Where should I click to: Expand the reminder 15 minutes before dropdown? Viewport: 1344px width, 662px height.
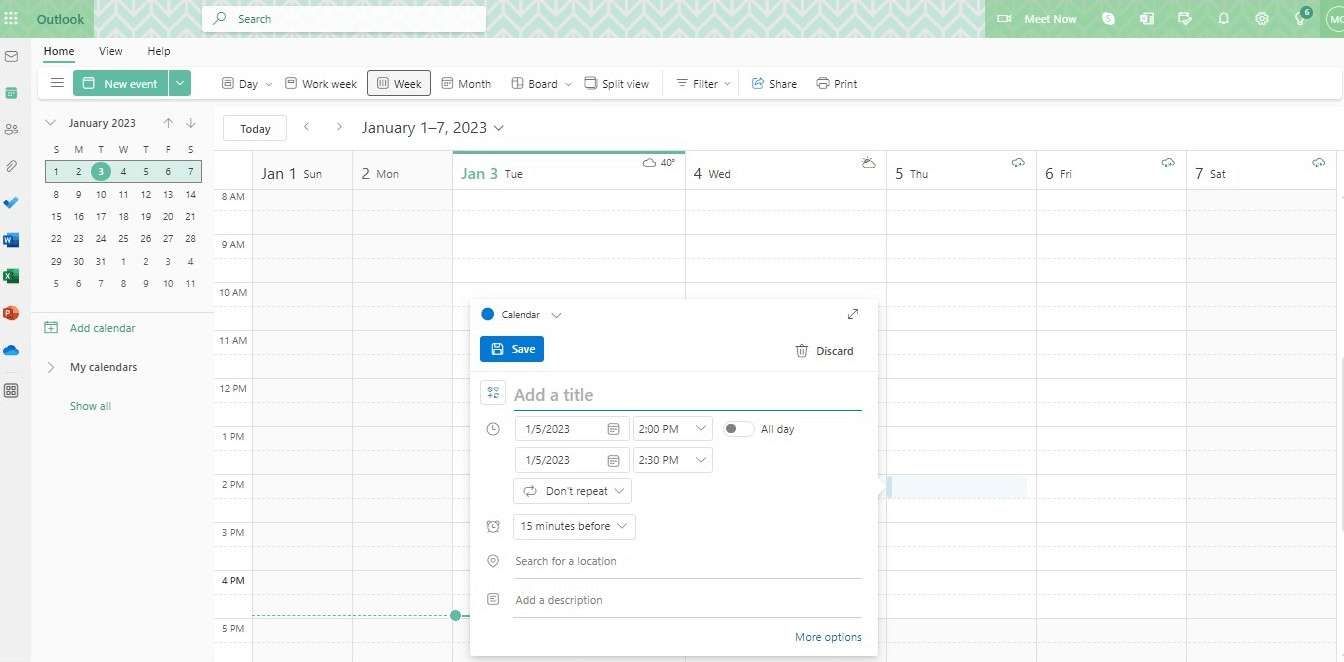point(574,526)
